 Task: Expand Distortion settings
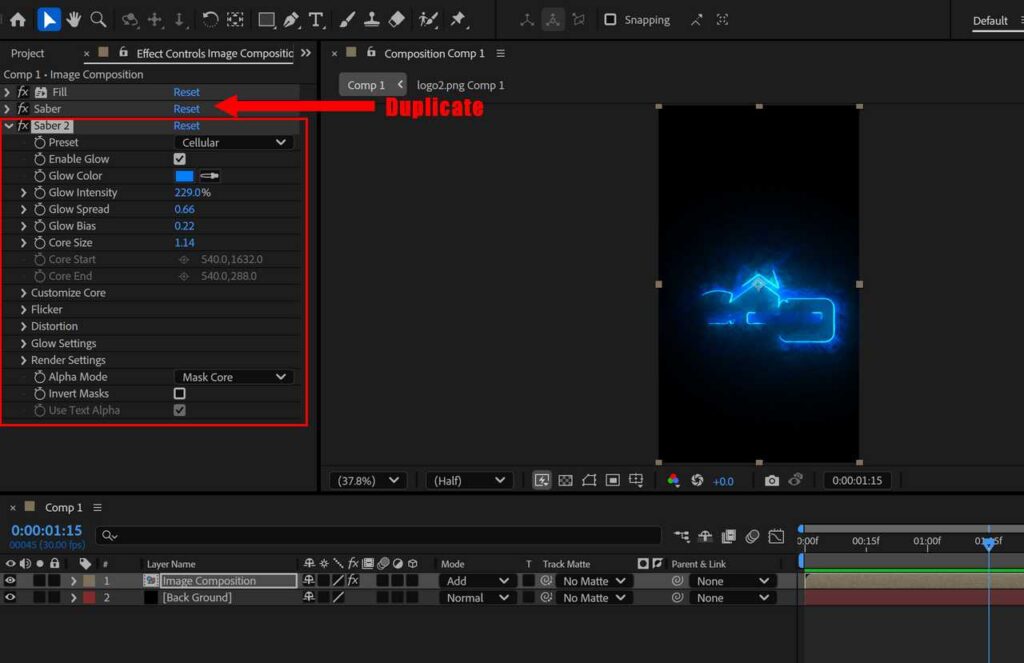coord(24,326)
